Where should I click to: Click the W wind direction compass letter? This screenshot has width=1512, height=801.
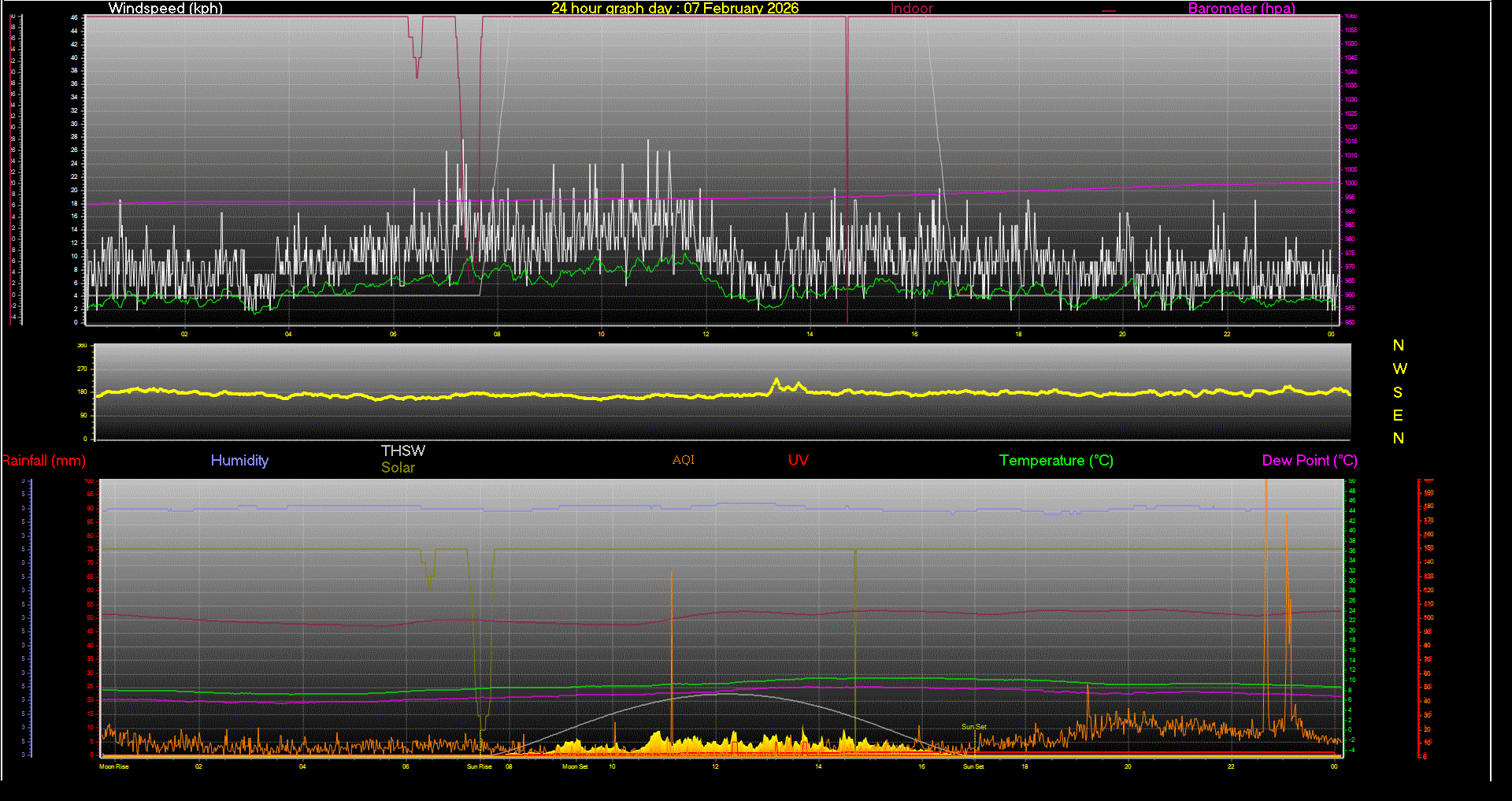tap(1399, 369)
